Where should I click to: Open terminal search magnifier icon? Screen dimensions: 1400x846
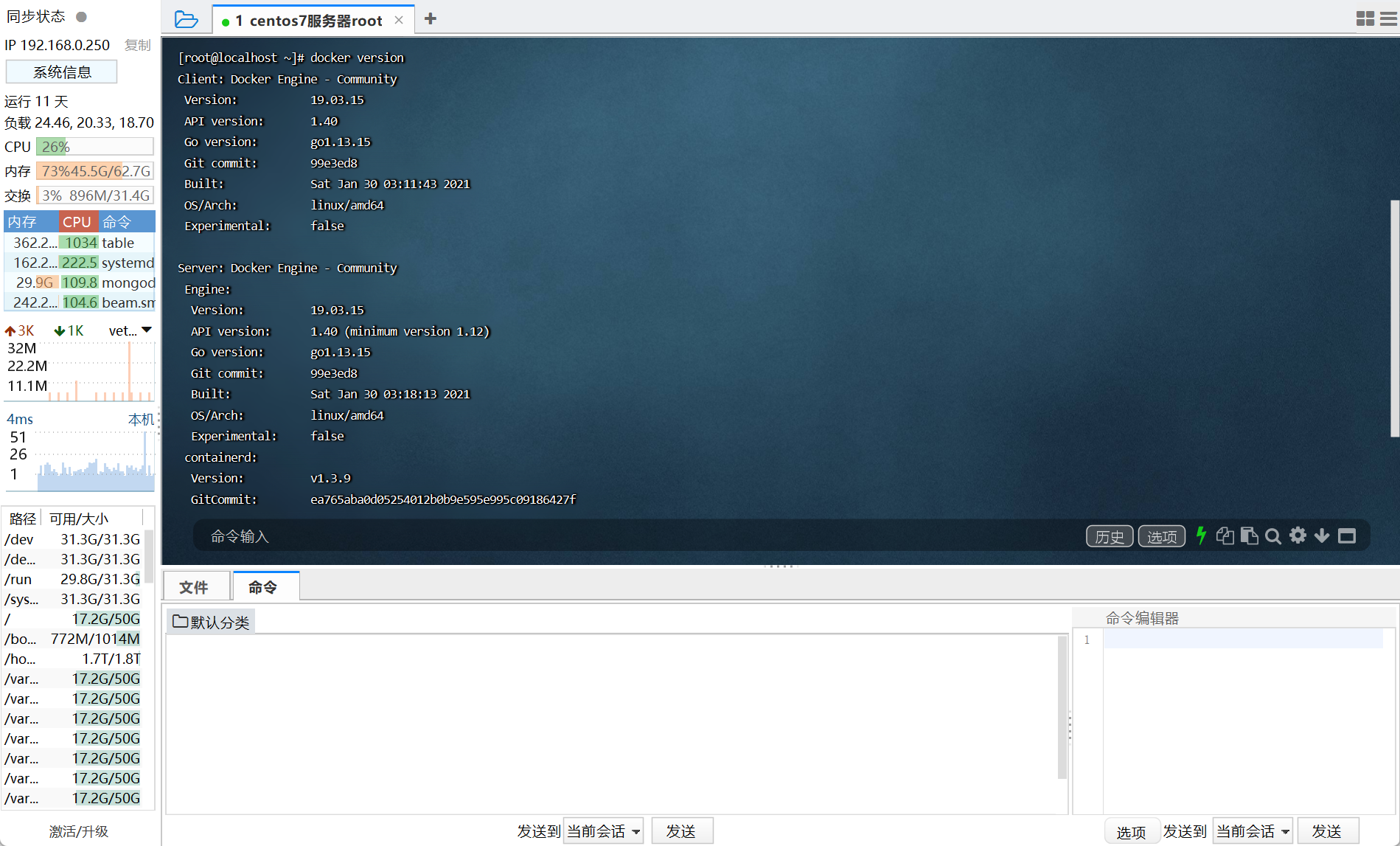pyautogui.click(x=1273, y=536)
